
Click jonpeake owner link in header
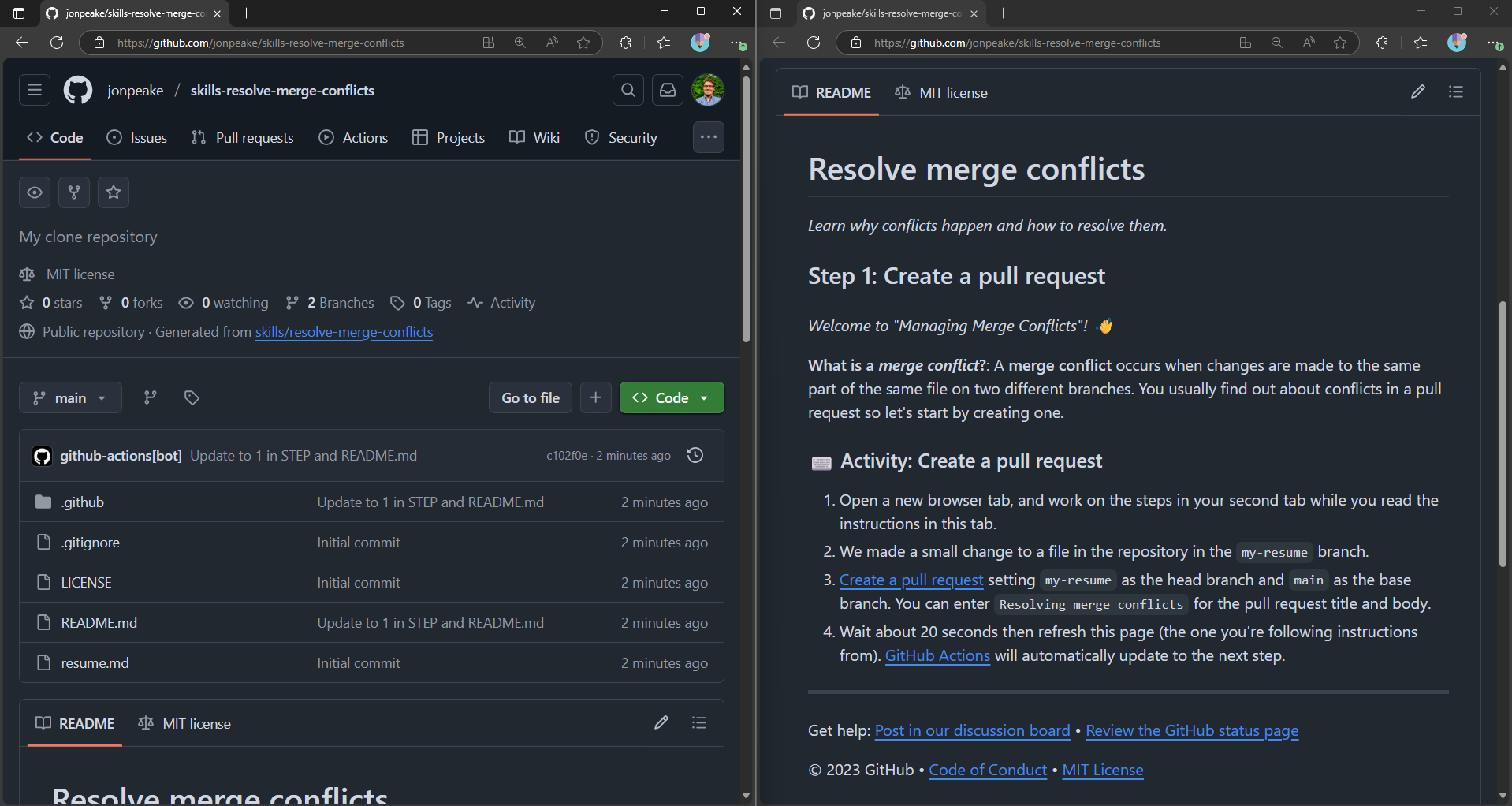(x=136, y=91)
